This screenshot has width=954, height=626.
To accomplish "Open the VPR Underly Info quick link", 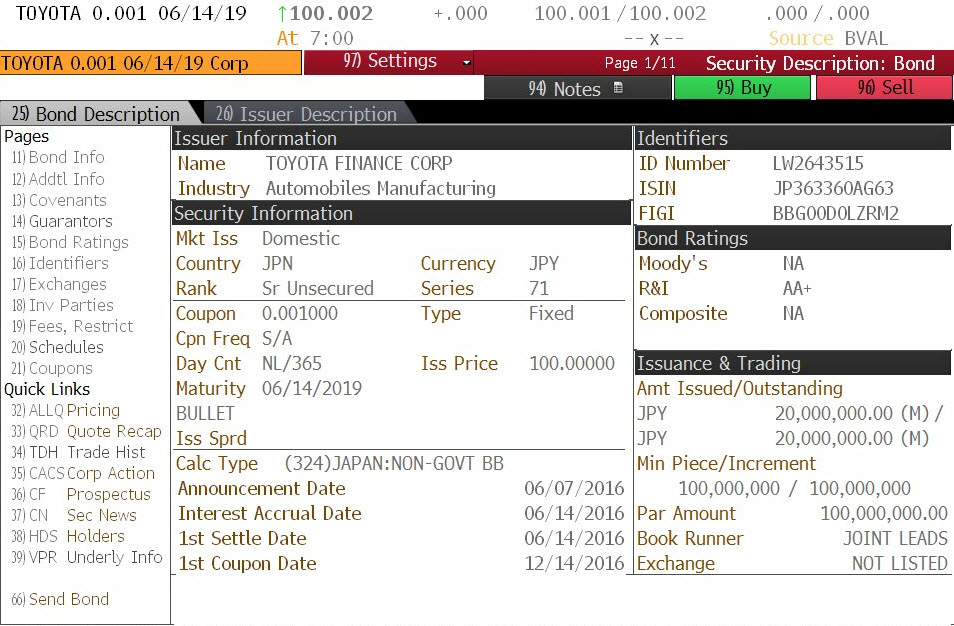I will point(87,557).
